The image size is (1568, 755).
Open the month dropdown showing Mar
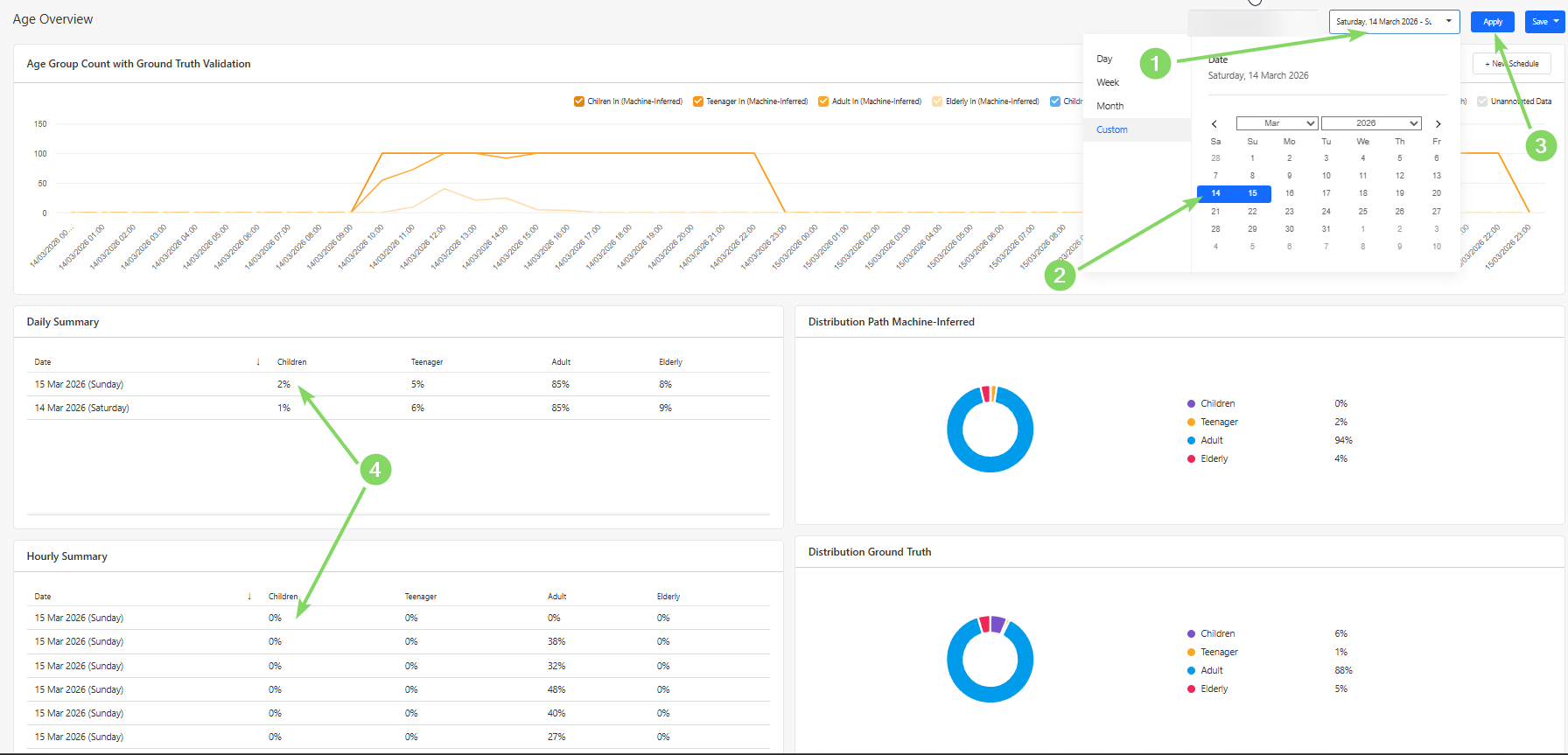1277,123
